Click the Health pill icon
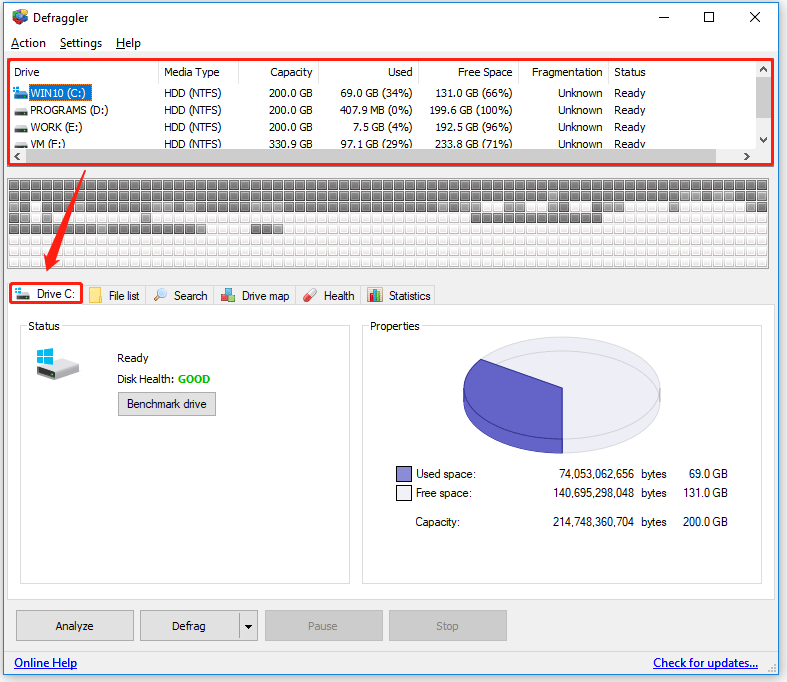Viewport: 787px width, 682px height. coord(310,295)
